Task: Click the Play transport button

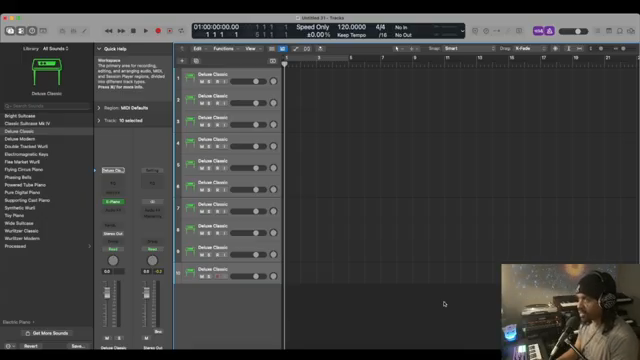Action: (145, 31)
